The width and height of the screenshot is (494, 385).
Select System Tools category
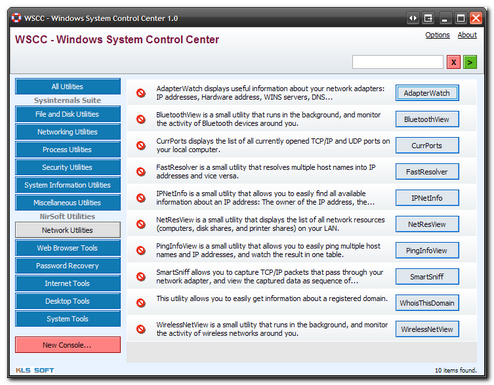(x=68, y=319)
